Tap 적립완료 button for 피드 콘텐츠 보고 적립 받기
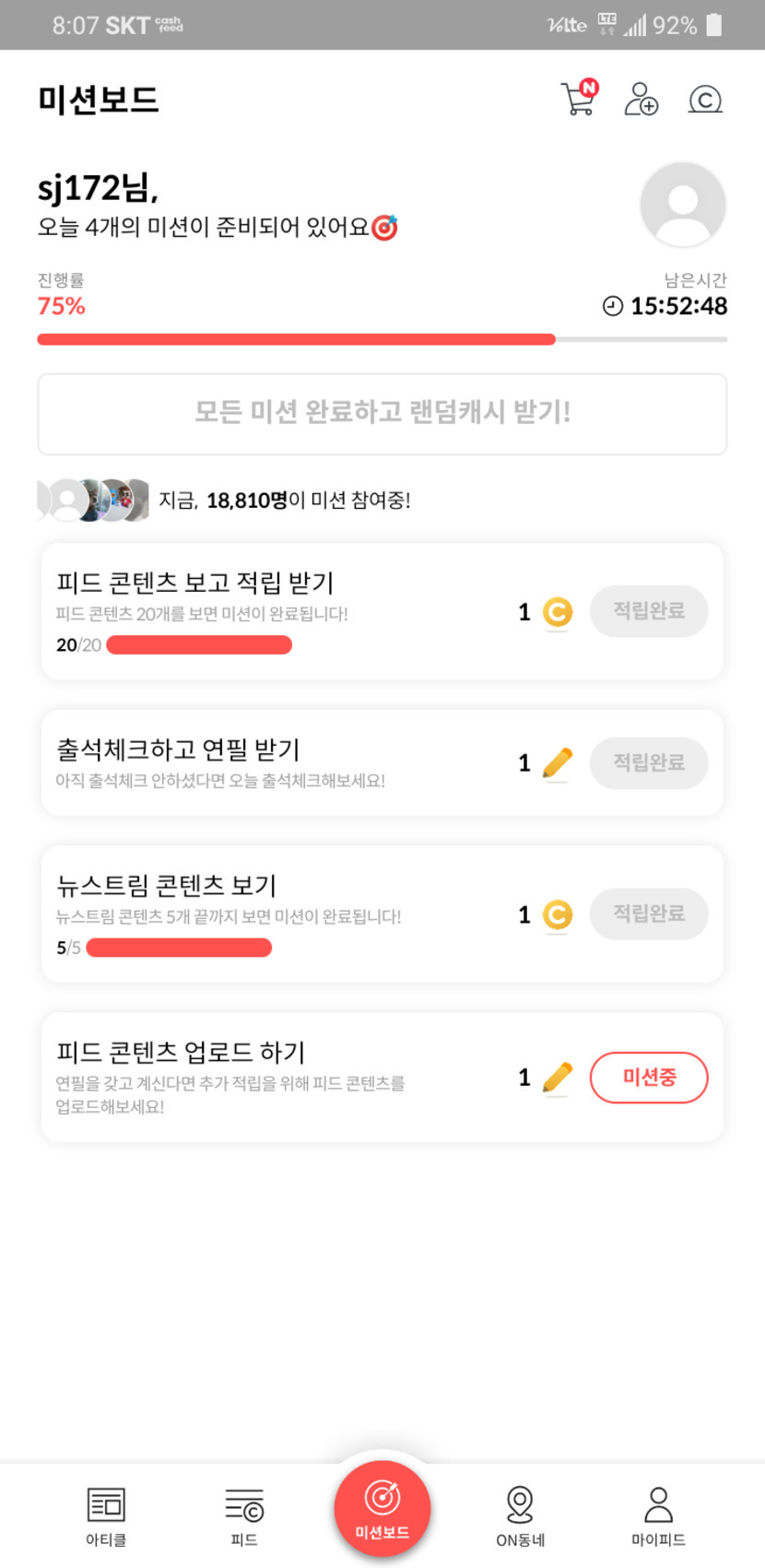Viewport: 765px width, 1568px height. (649, 611)
